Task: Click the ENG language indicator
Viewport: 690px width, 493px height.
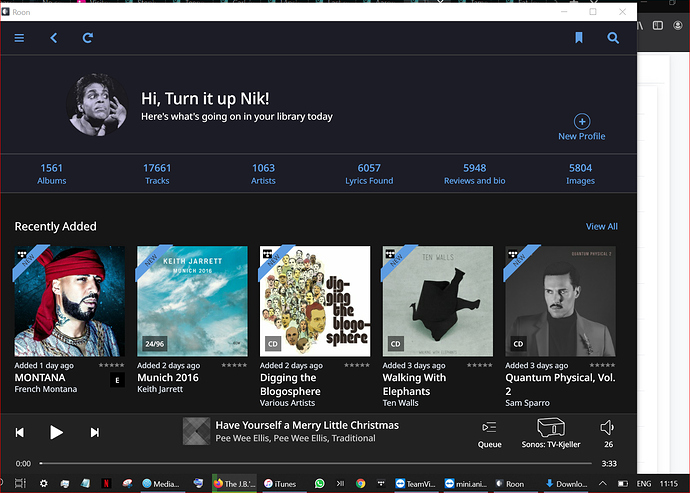Action: 644,483
